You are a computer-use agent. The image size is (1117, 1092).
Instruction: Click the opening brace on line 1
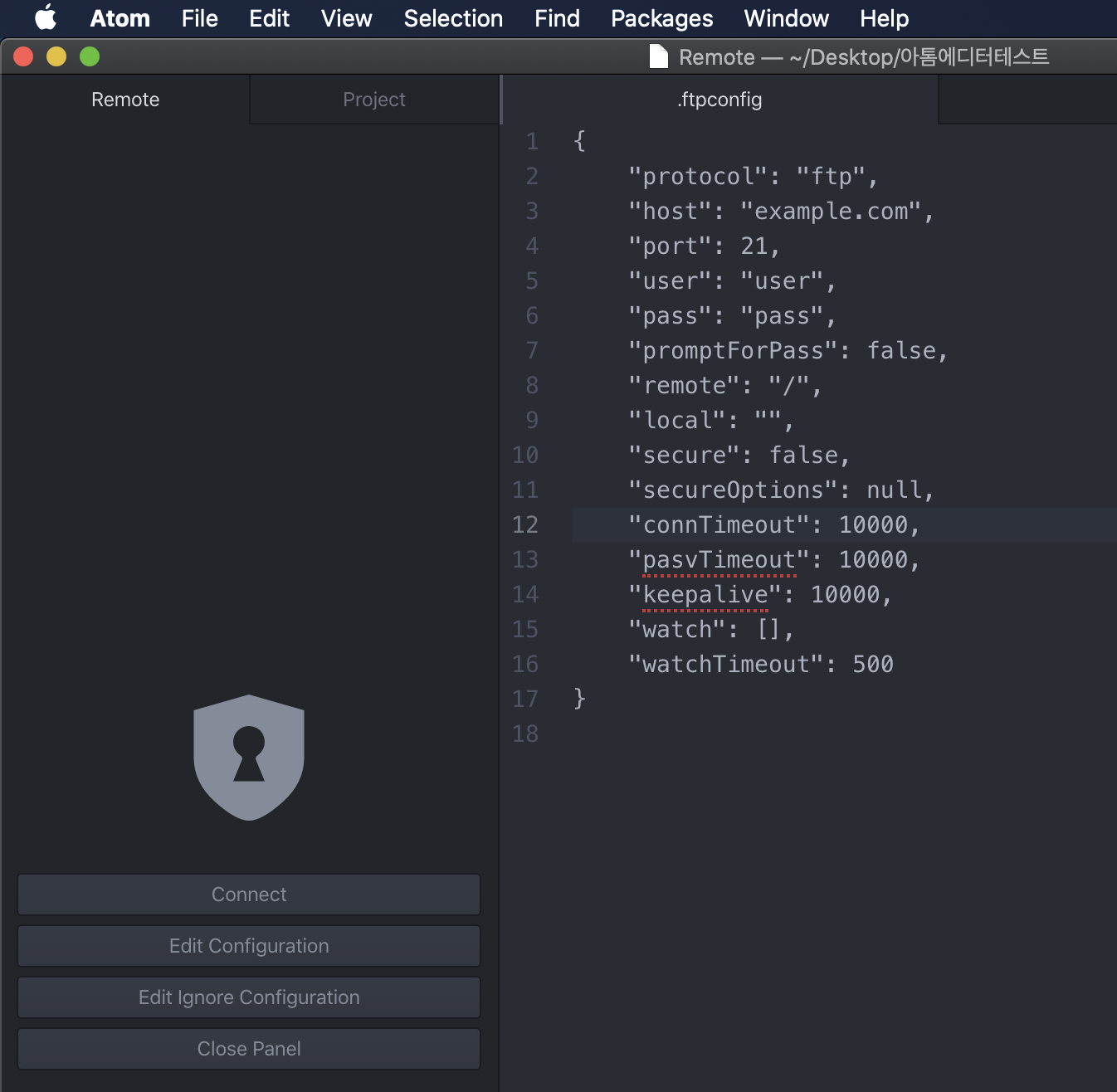coord(579,142)
